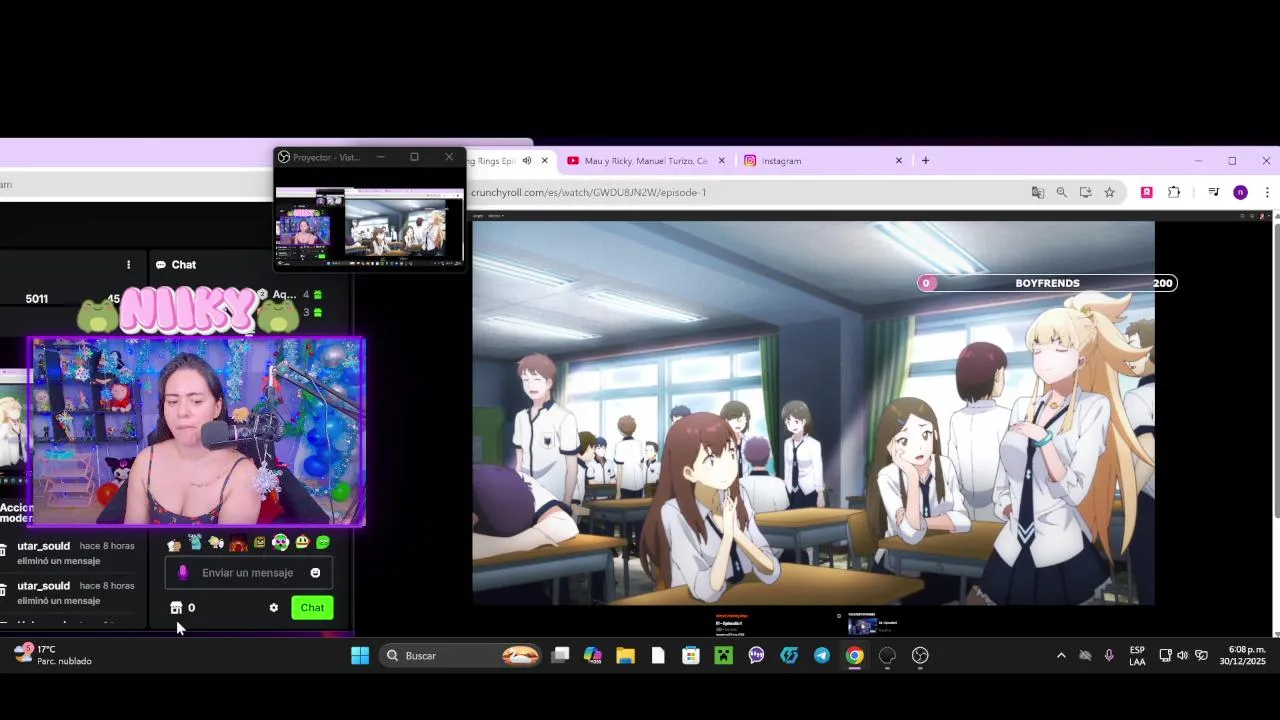Viewport: 1280px width, 720px height.
Task: Open the Minecraft creeper icon on taskbar
Action: (723, 656)
